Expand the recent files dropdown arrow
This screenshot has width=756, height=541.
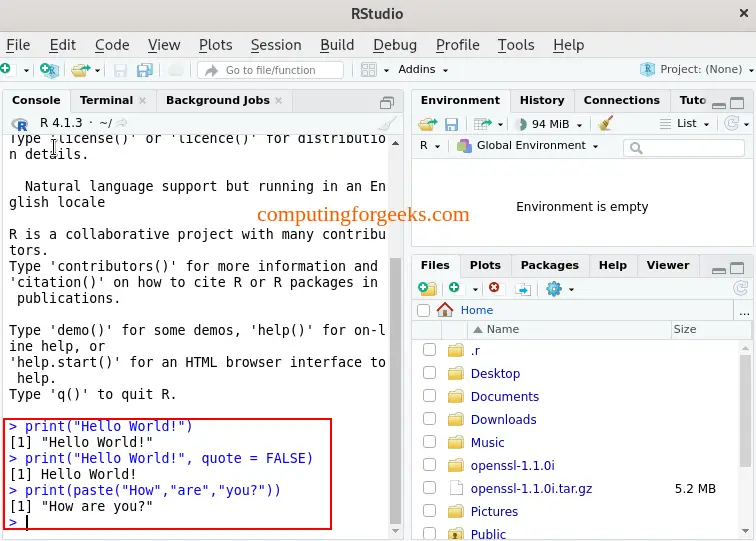point(97,71)
